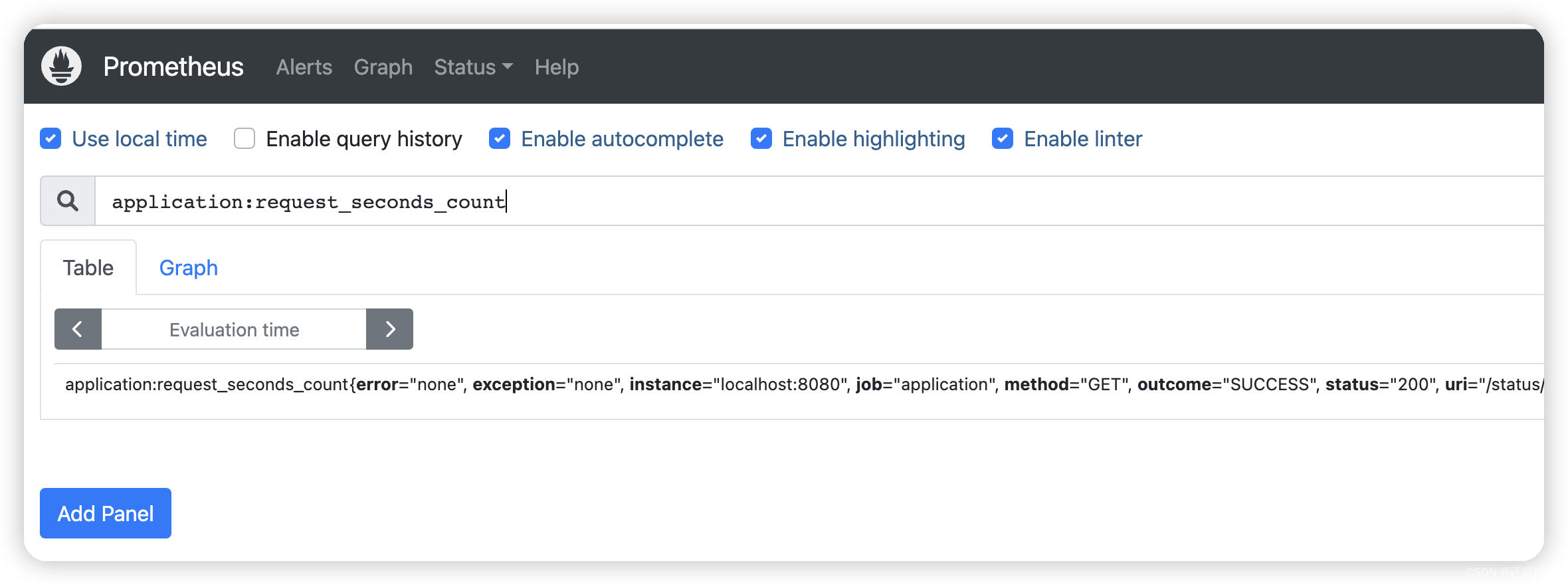Disable the Enable autocomplete checkbox
Image resolution: width=1568 pixels, height=585 pixels.
coord(500,138)
